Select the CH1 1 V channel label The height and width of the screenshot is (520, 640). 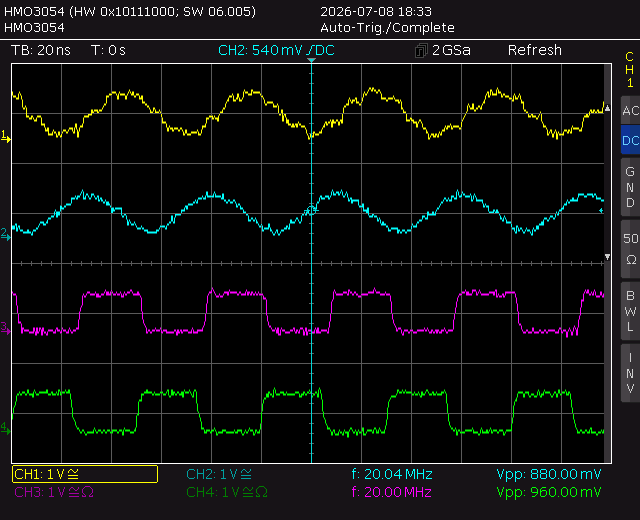coord(85,474)
